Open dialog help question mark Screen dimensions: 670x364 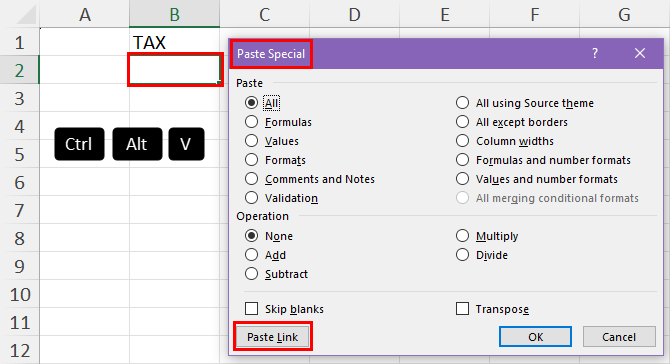[595, 53]
